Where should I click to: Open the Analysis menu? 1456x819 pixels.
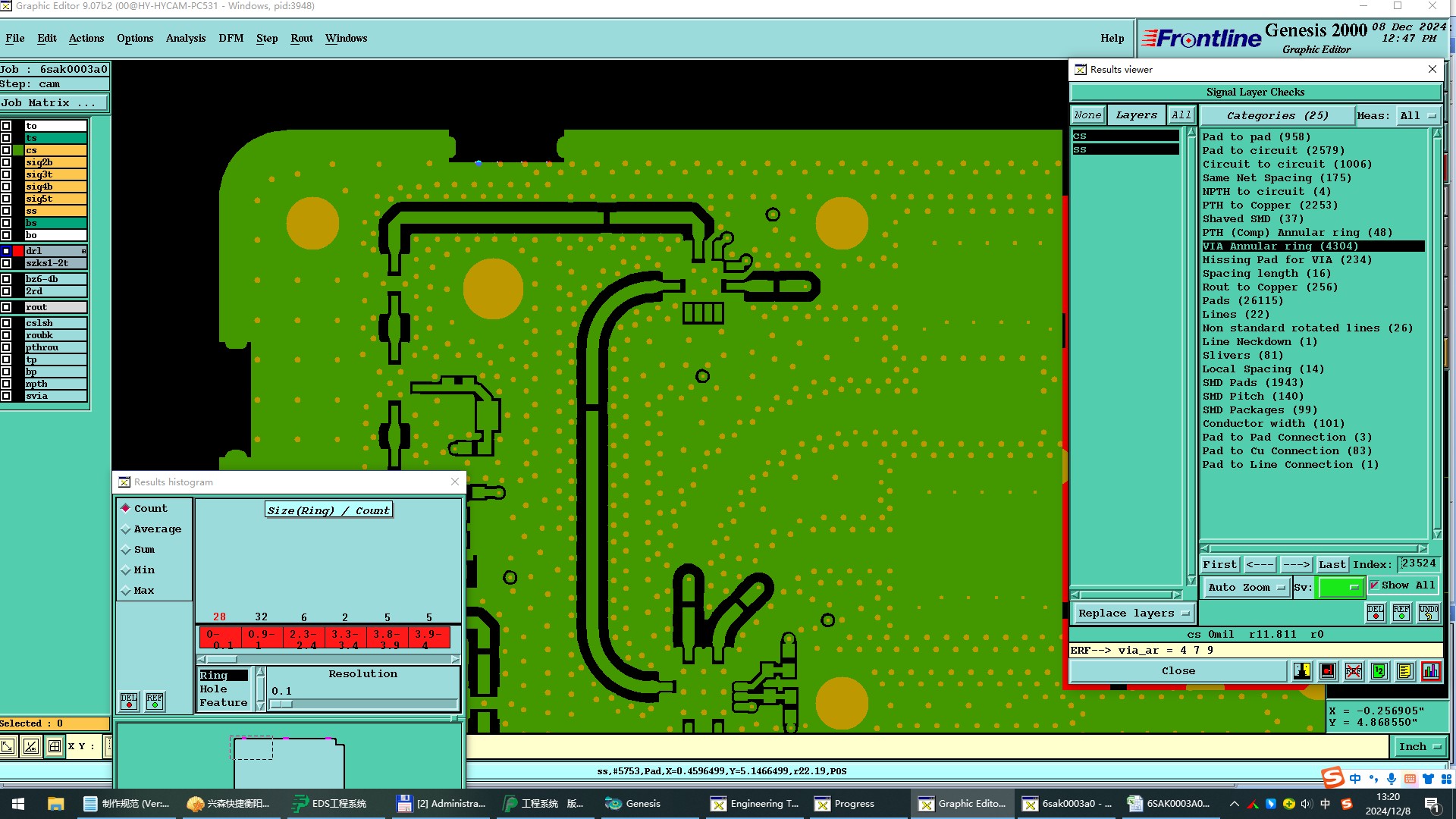[185, 38]
